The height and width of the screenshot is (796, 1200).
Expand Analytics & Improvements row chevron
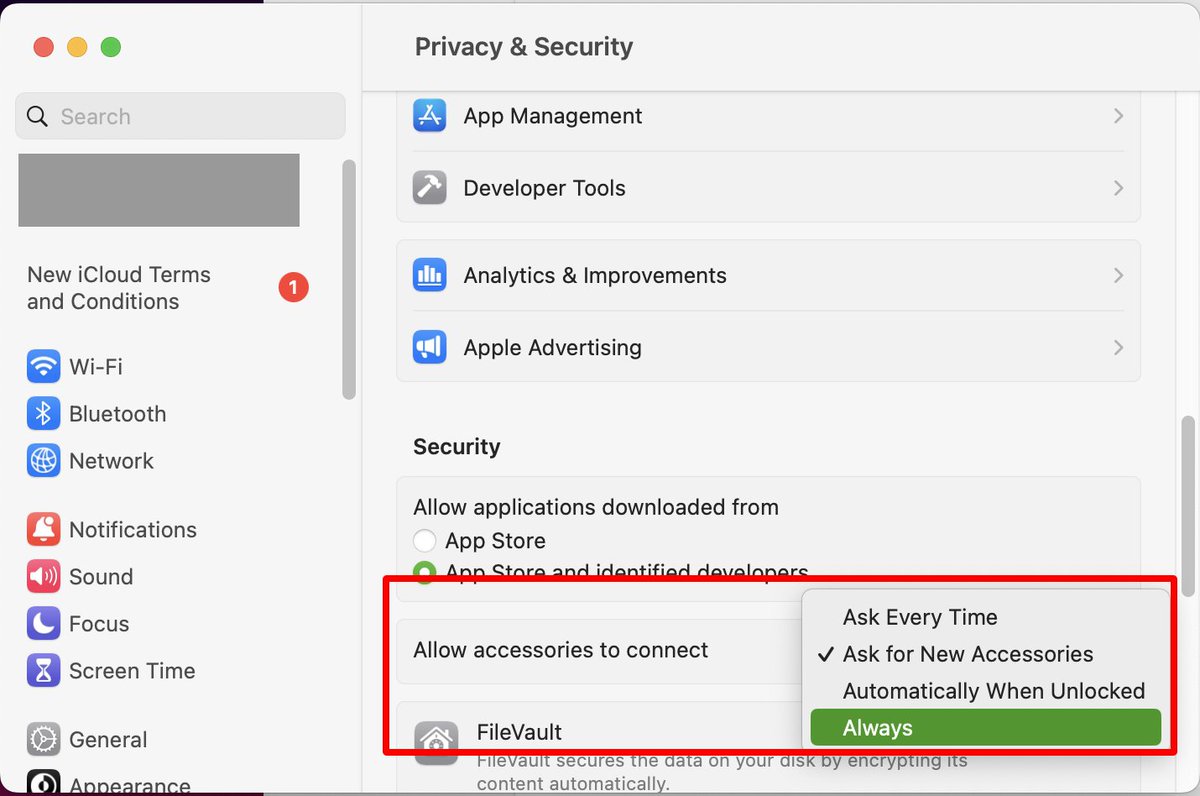pyautogui.click(x=1118, y=275)
